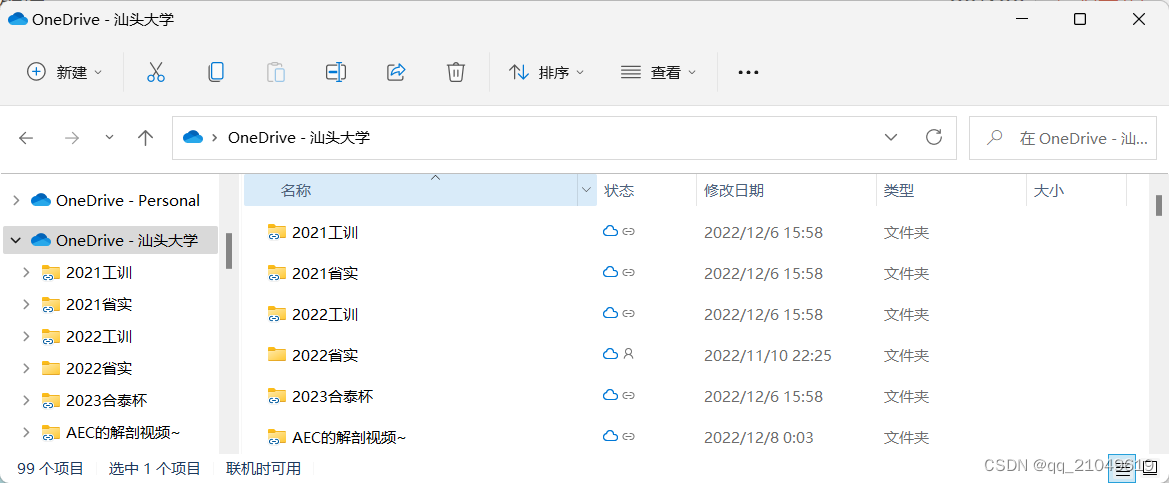The image size is (1169, 483).
Task: Switch to details view icon in status bar
Action: [1122, 467]
